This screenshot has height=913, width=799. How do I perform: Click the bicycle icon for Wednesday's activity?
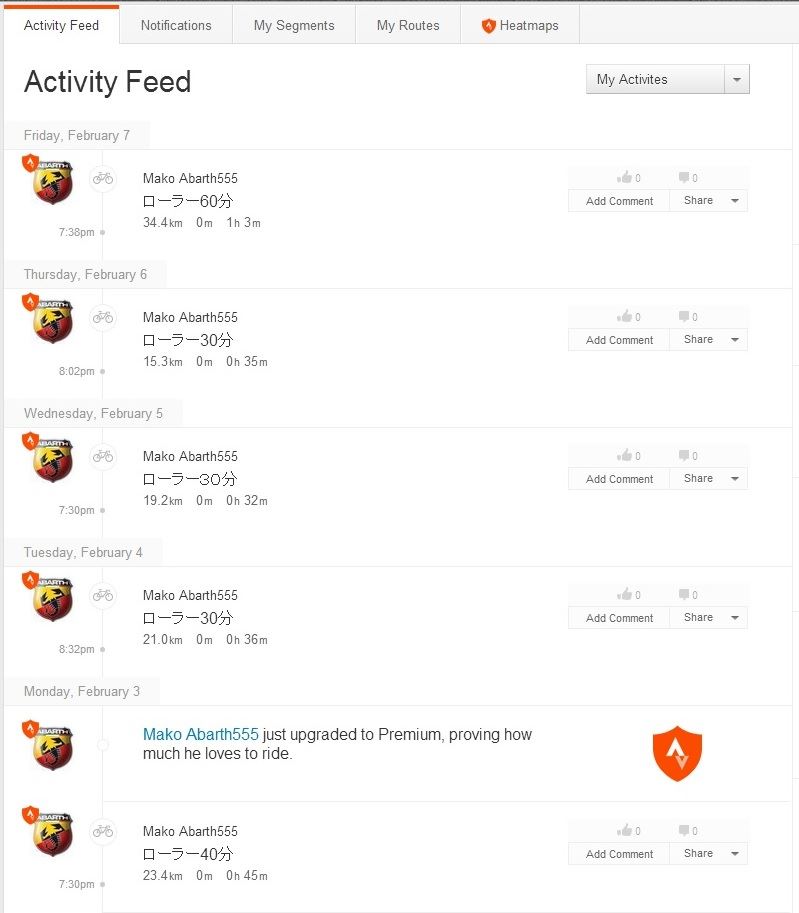[x=103, y=456]
